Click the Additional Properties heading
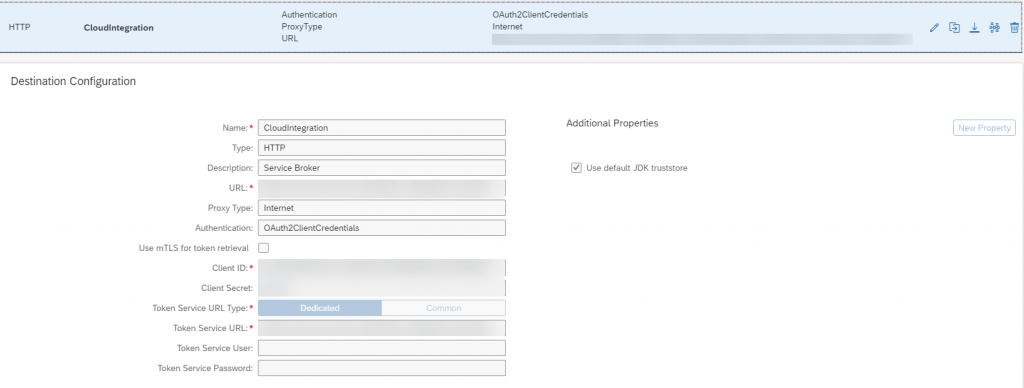 tap(612, 123)
